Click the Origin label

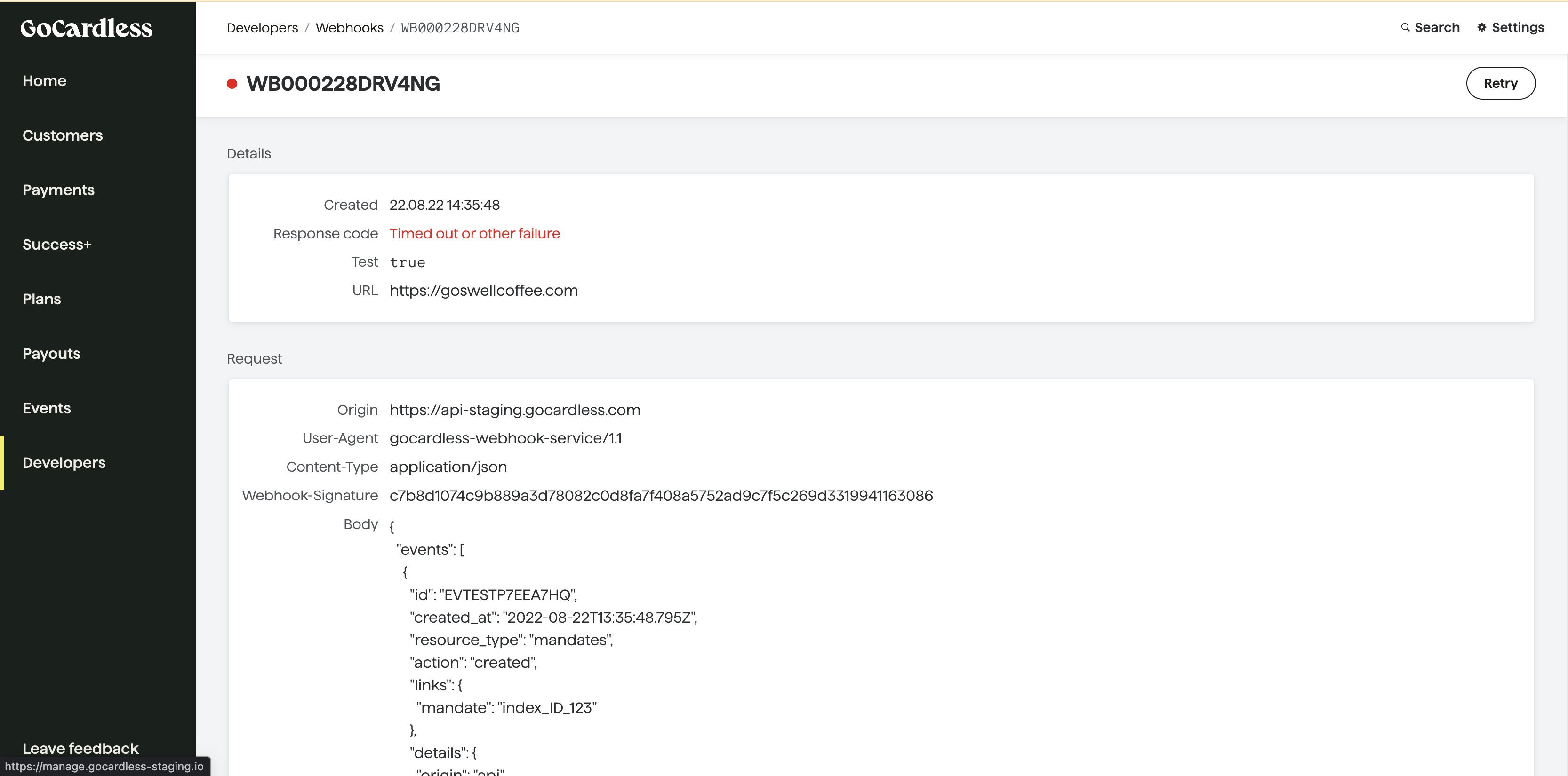[x=357, y=411]
